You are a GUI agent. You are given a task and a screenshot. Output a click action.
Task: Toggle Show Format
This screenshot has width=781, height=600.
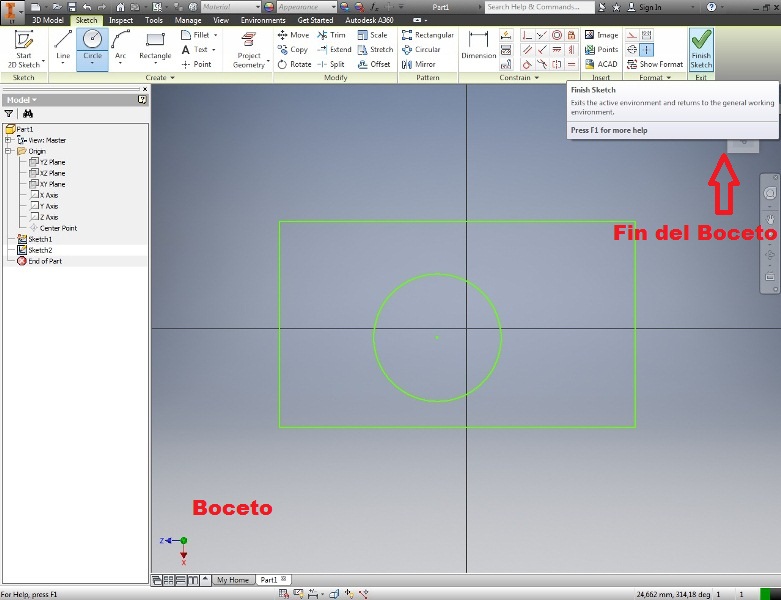[x=654, y=64]
